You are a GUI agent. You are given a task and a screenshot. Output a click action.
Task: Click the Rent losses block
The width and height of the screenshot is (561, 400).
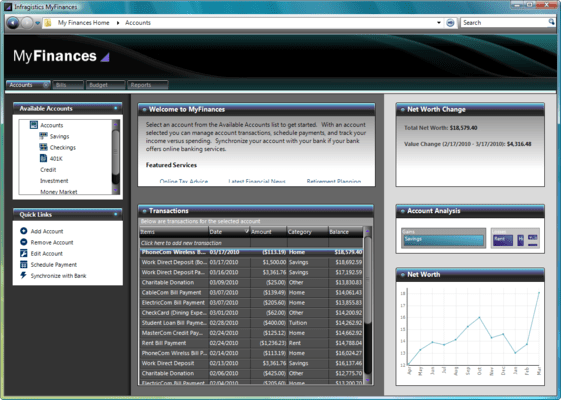tap(503, 240)
